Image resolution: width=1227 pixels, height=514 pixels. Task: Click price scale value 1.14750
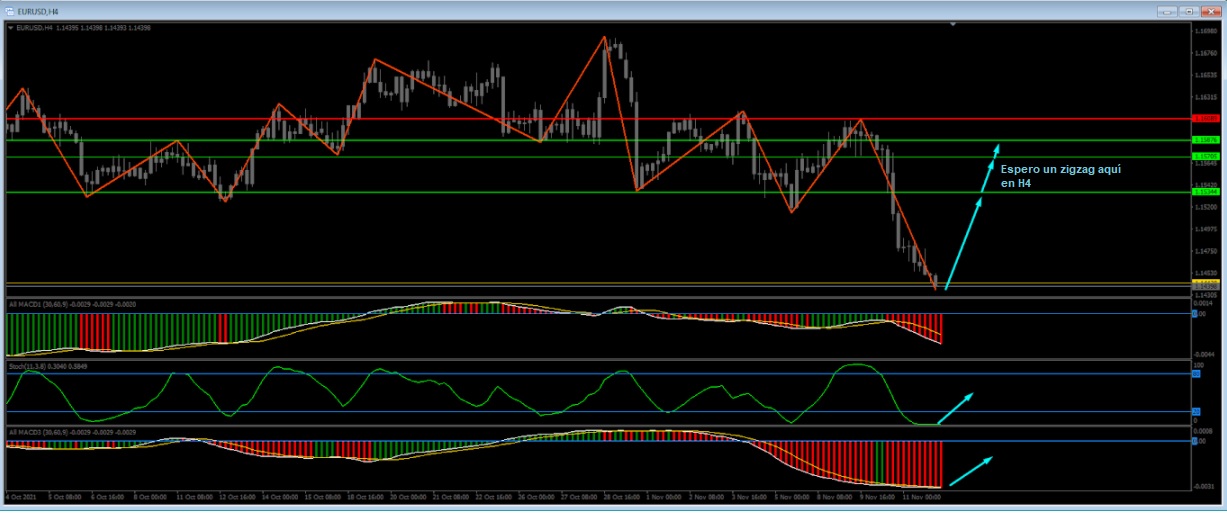[1205, 250]
